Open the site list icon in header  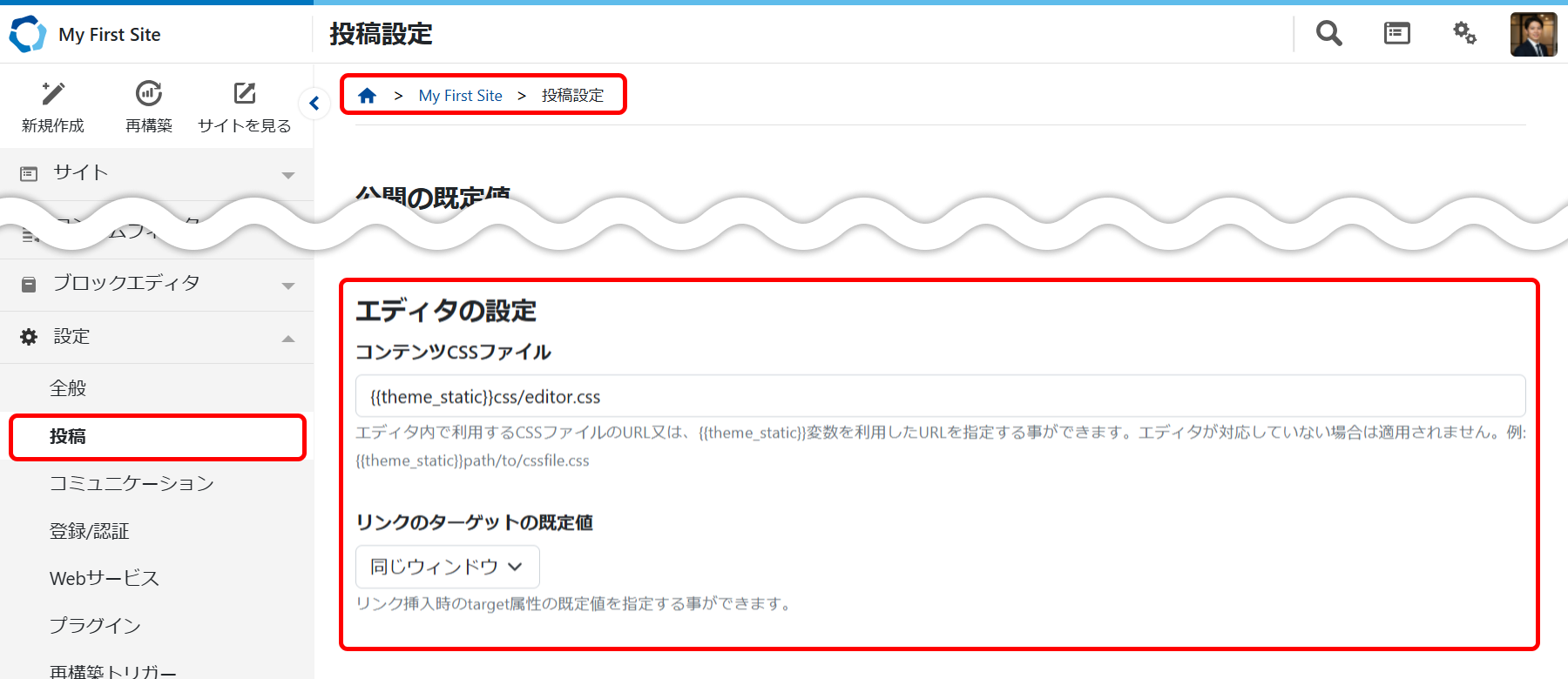click(1396, 34)
